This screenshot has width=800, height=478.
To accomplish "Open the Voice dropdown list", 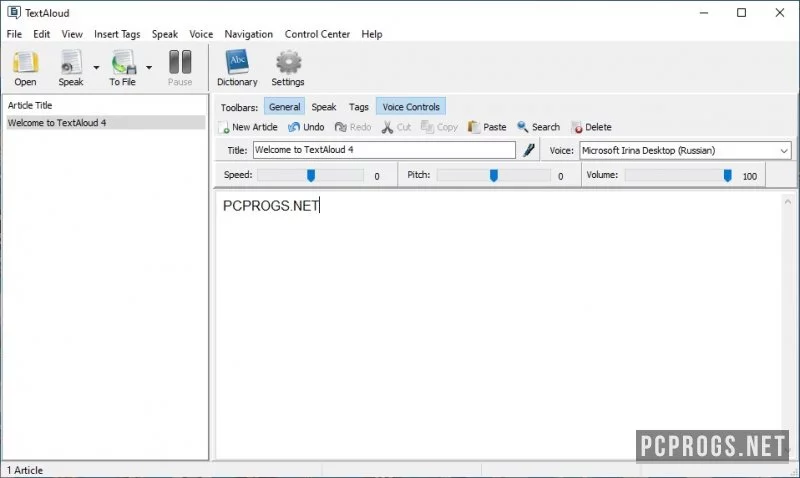I will click(x=784, y=150).
